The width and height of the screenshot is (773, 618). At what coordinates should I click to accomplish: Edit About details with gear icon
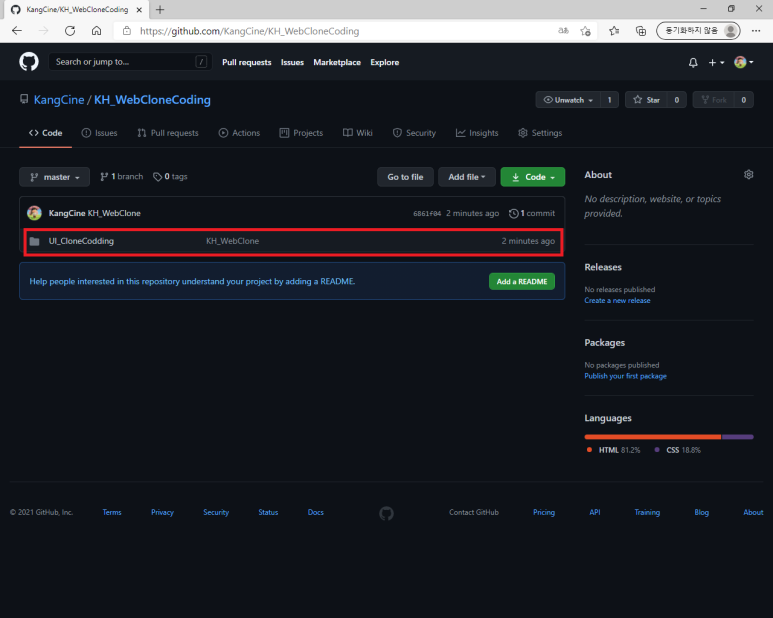coord(748,174)
